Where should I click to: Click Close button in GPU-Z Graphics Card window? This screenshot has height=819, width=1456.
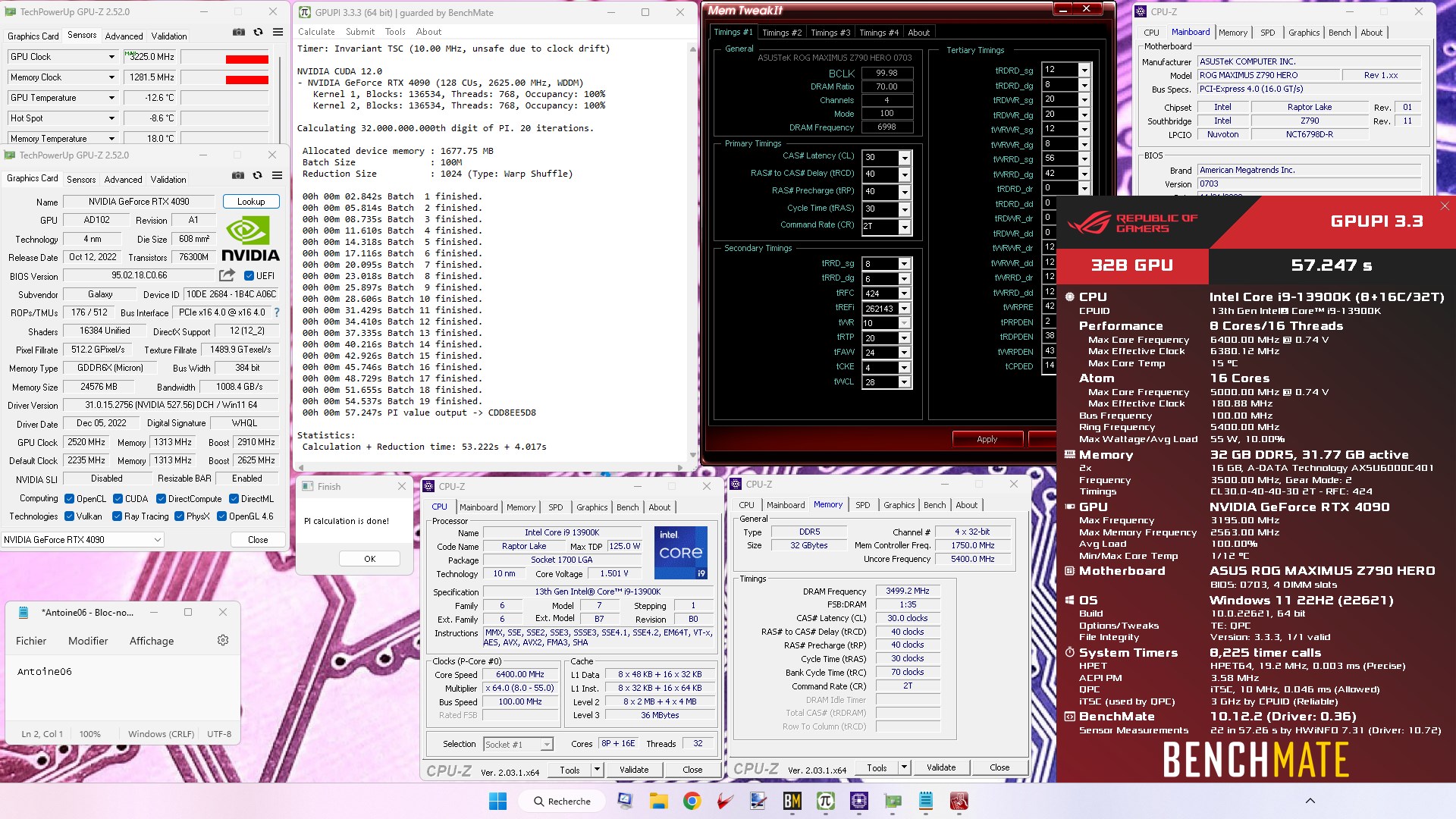click(x=258, y=540)
